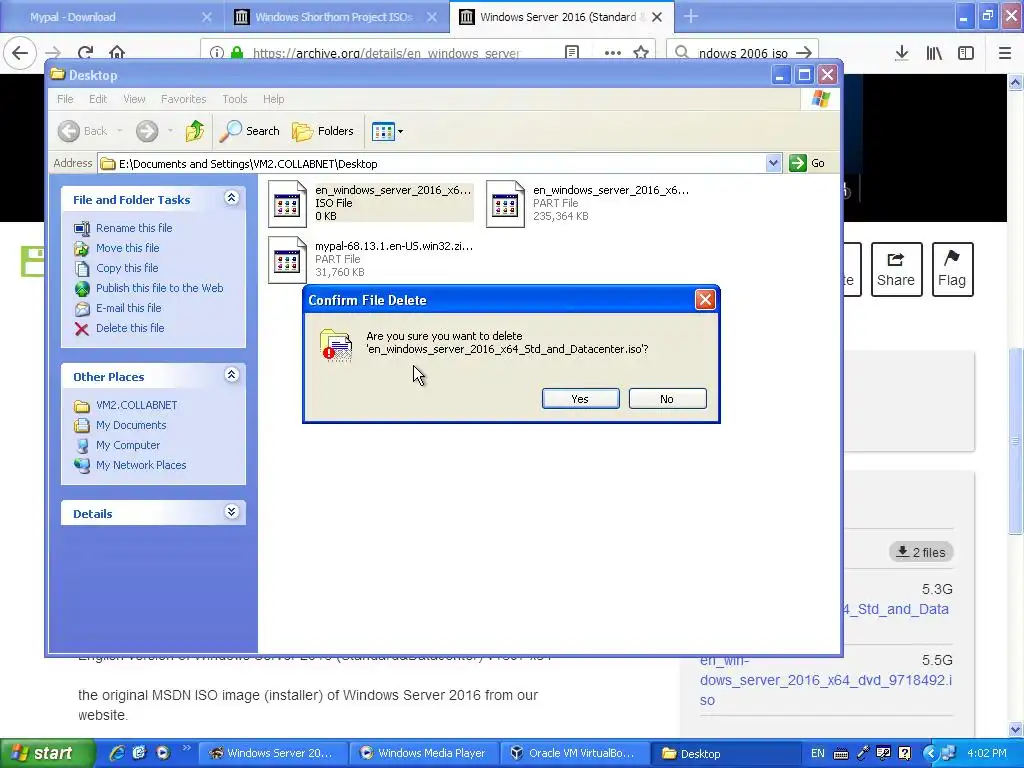Image resolution: width=1024 pixels, height=768 pixels.
Task: Bookmark this page with star icon
Action: (641, 52)
